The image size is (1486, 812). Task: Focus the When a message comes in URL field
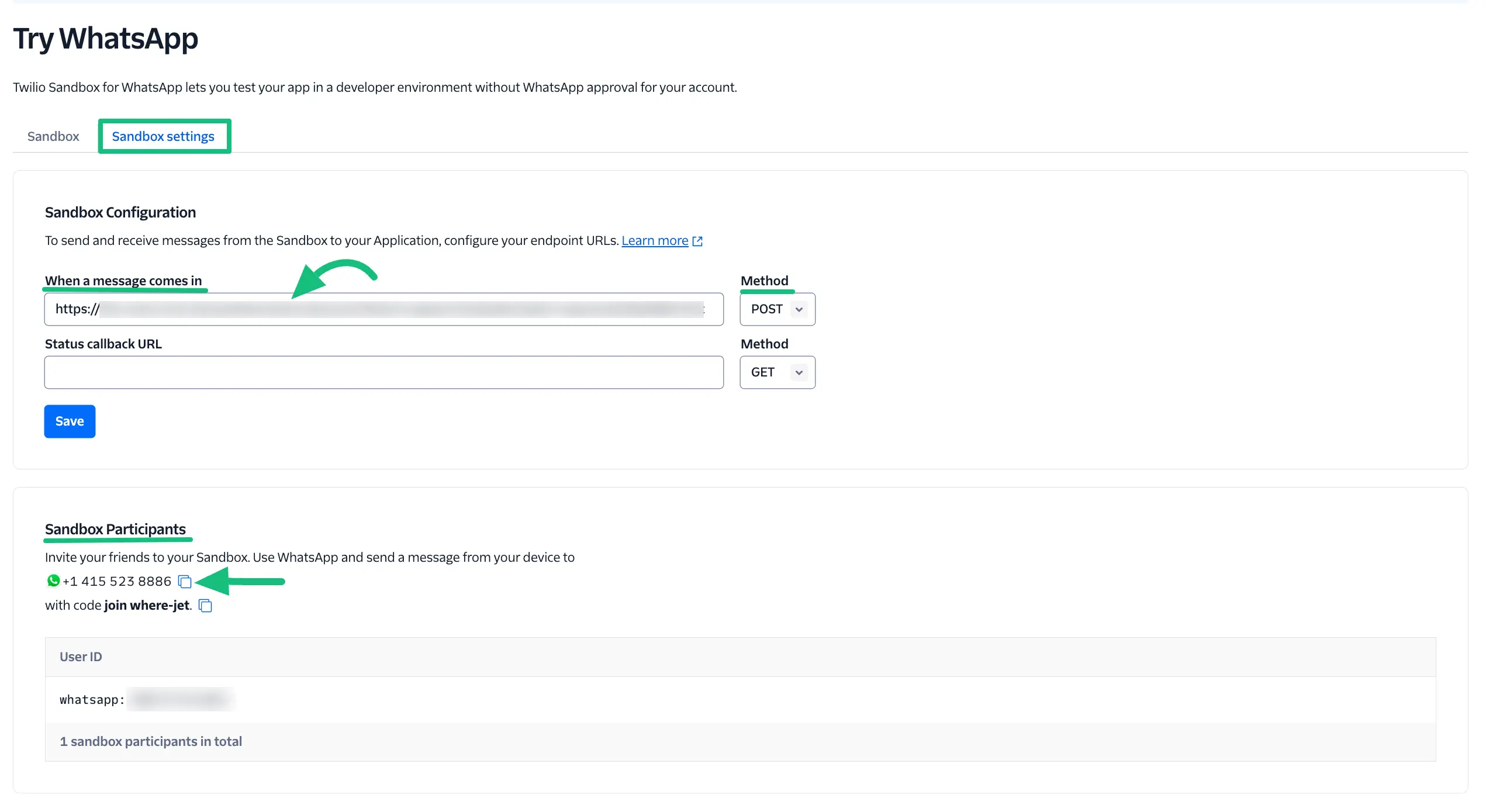point(383,309)
